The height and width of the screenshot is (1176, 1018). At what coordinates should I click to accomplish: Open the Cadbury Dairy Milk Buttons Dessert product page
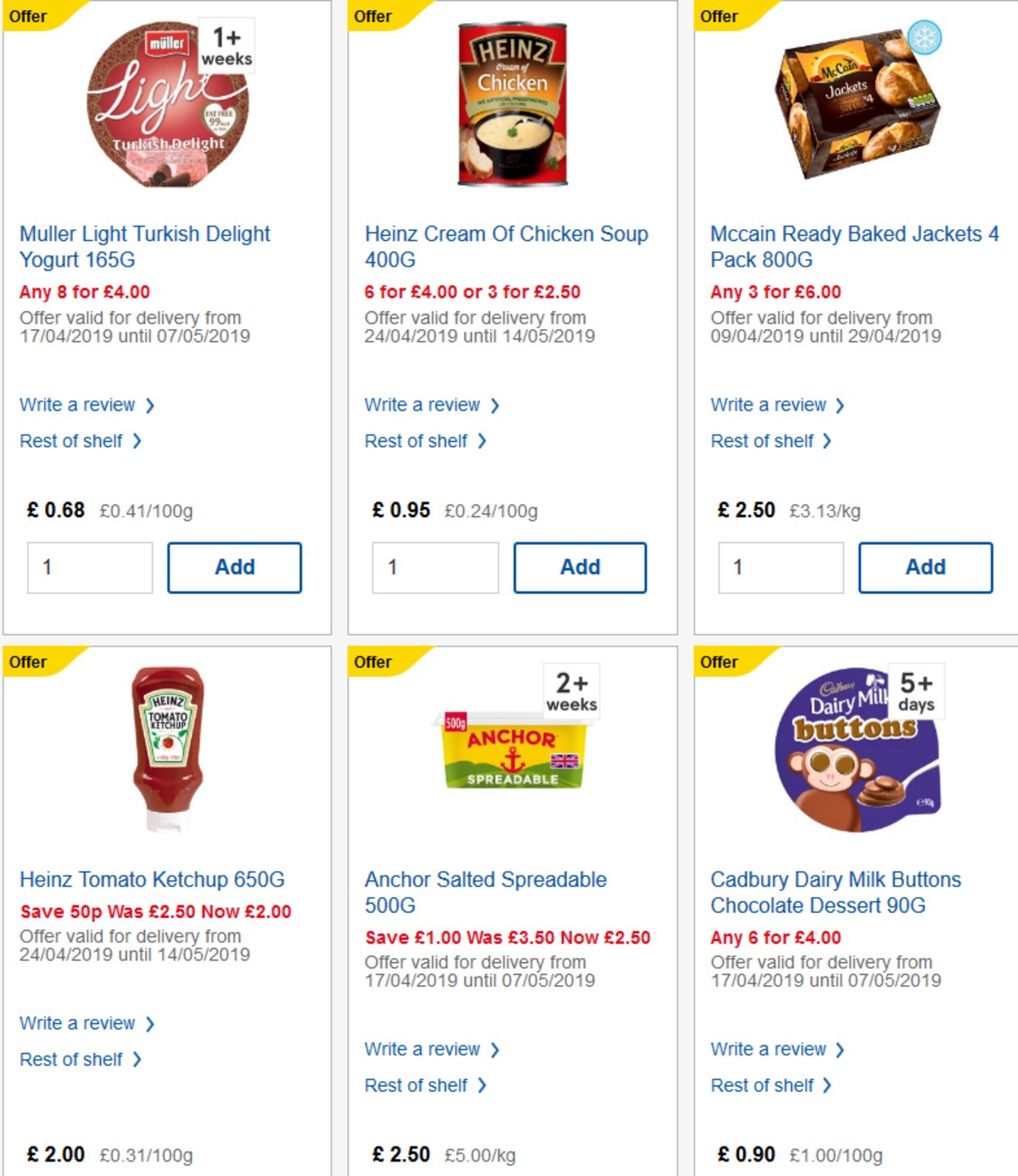coord(835,892)
